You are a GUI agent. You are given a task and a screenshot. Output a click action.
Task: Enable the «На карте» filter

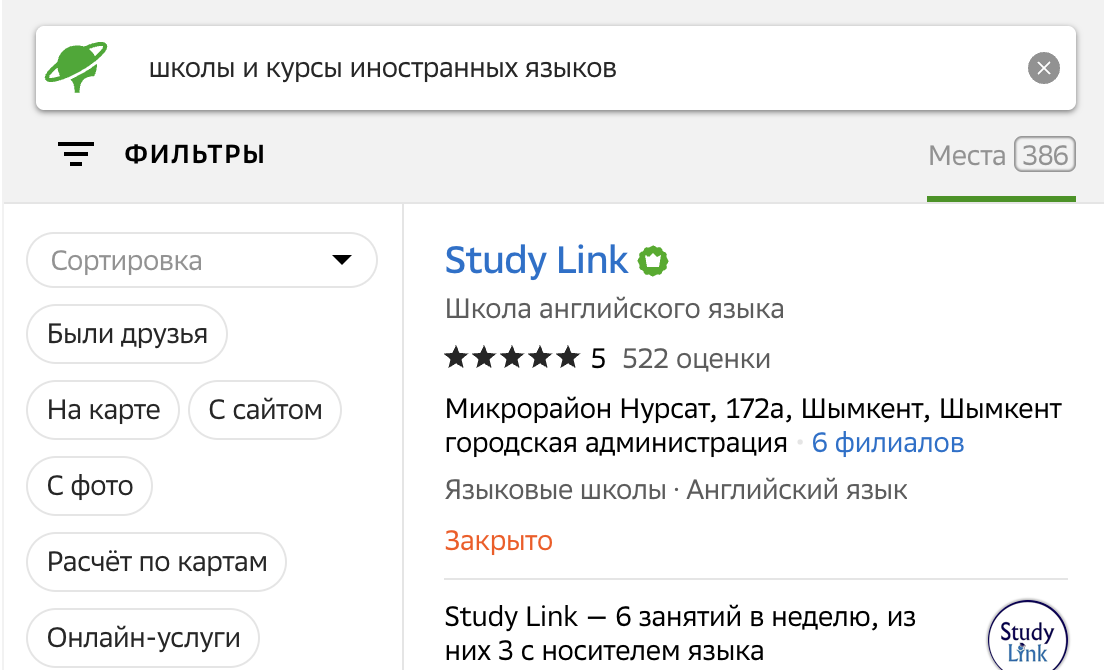[102, 409]
